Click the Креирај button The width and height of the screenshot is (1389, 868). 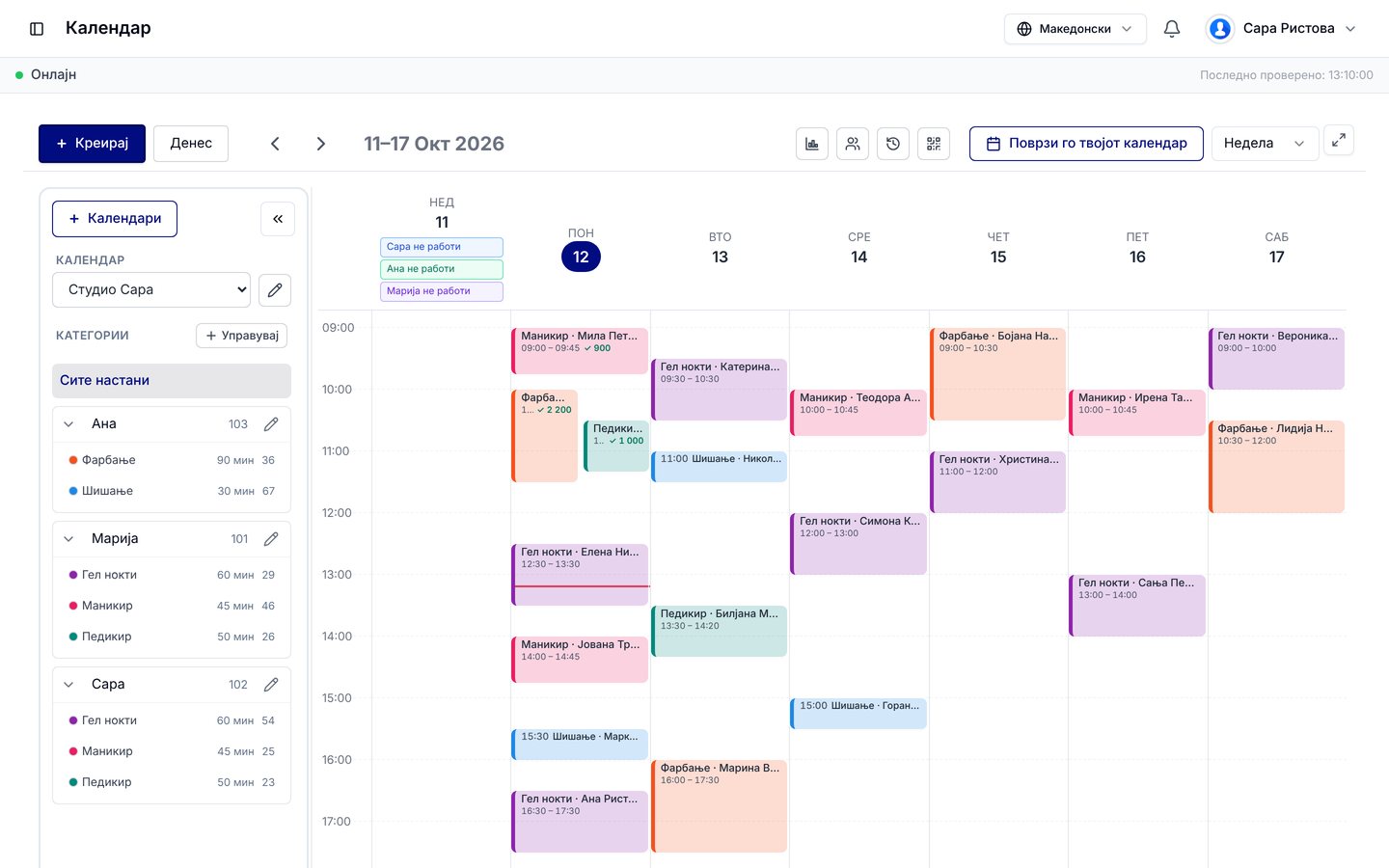[92, 144]
